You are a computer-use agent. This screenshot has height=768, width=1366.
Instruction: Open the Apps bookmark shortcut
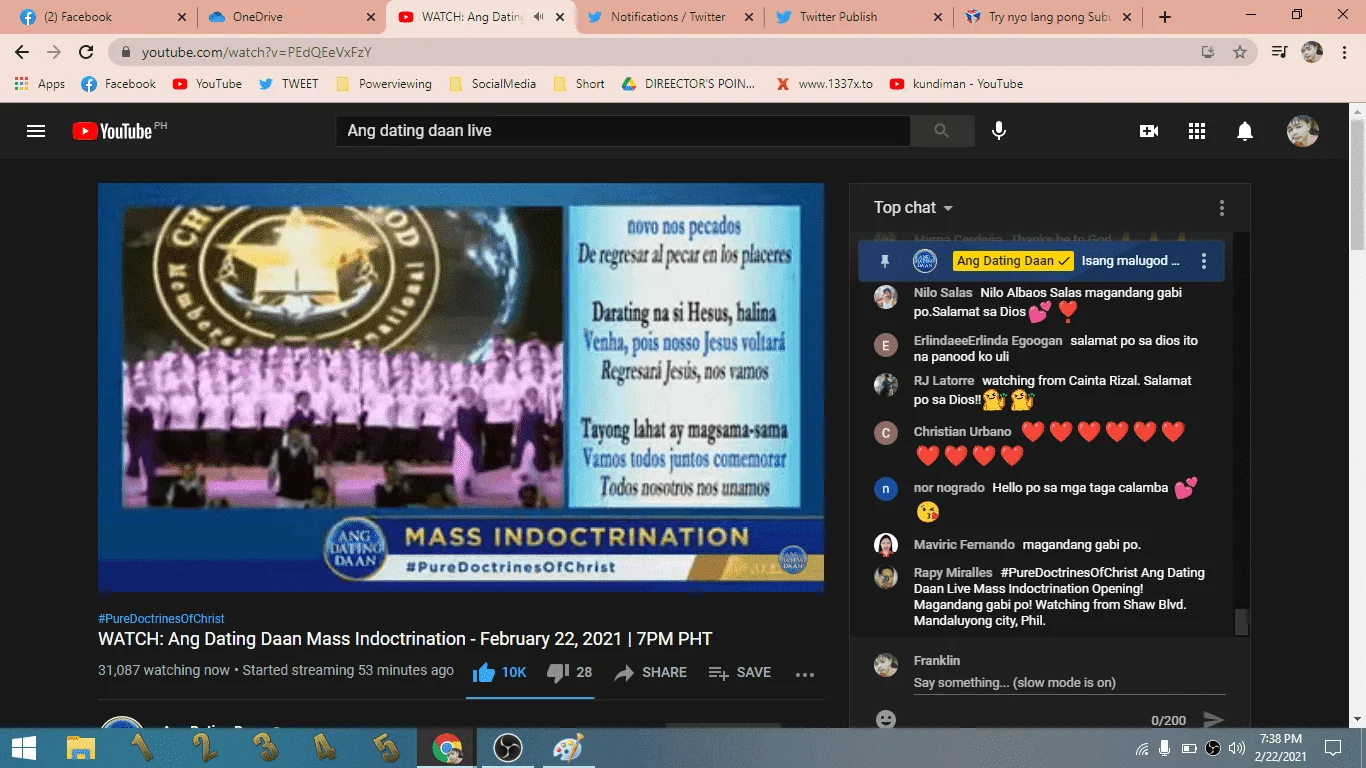click(x=40, y=84)
